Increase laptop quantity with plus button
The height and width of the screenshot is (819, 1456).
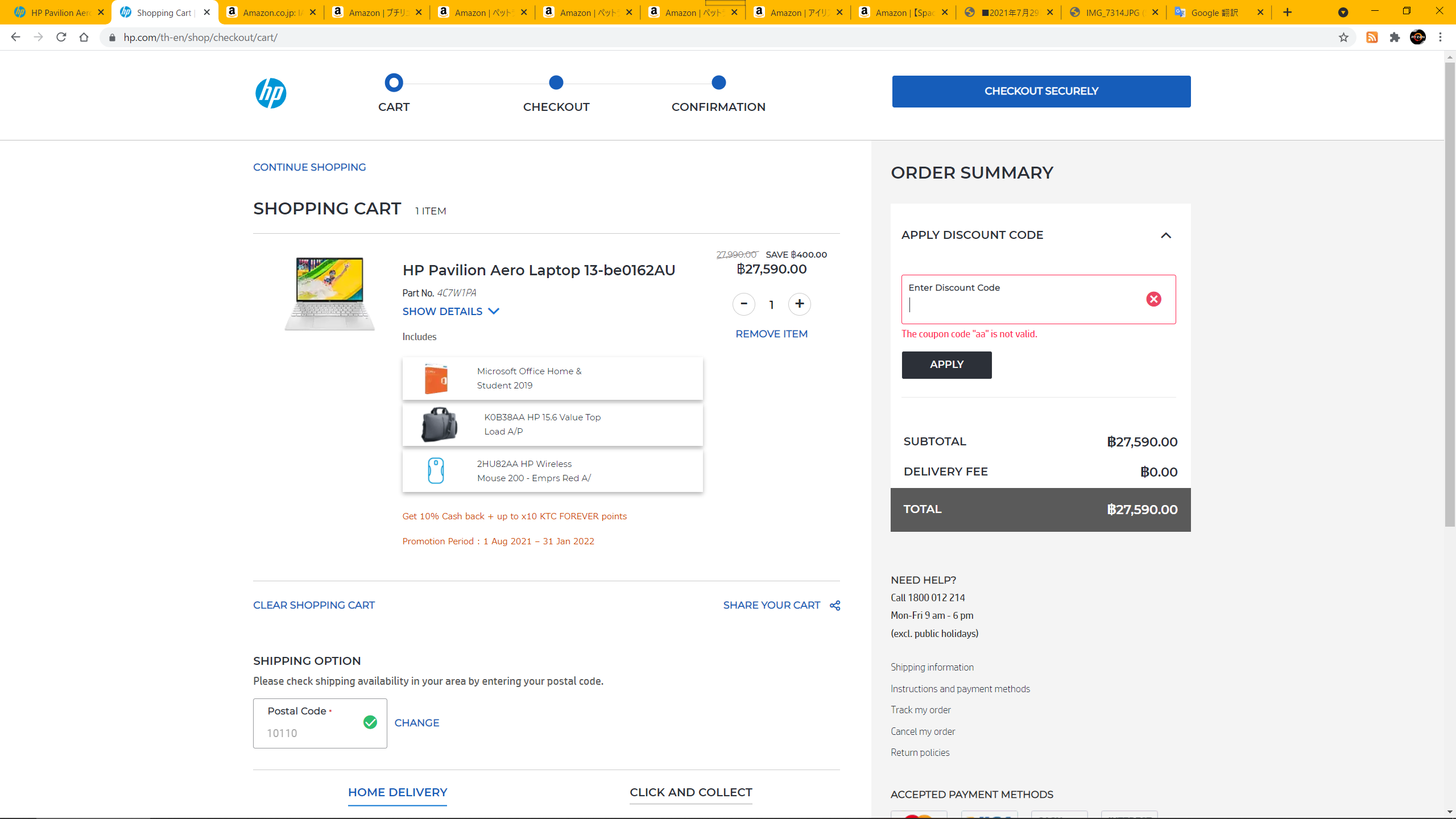coord(800,304)
